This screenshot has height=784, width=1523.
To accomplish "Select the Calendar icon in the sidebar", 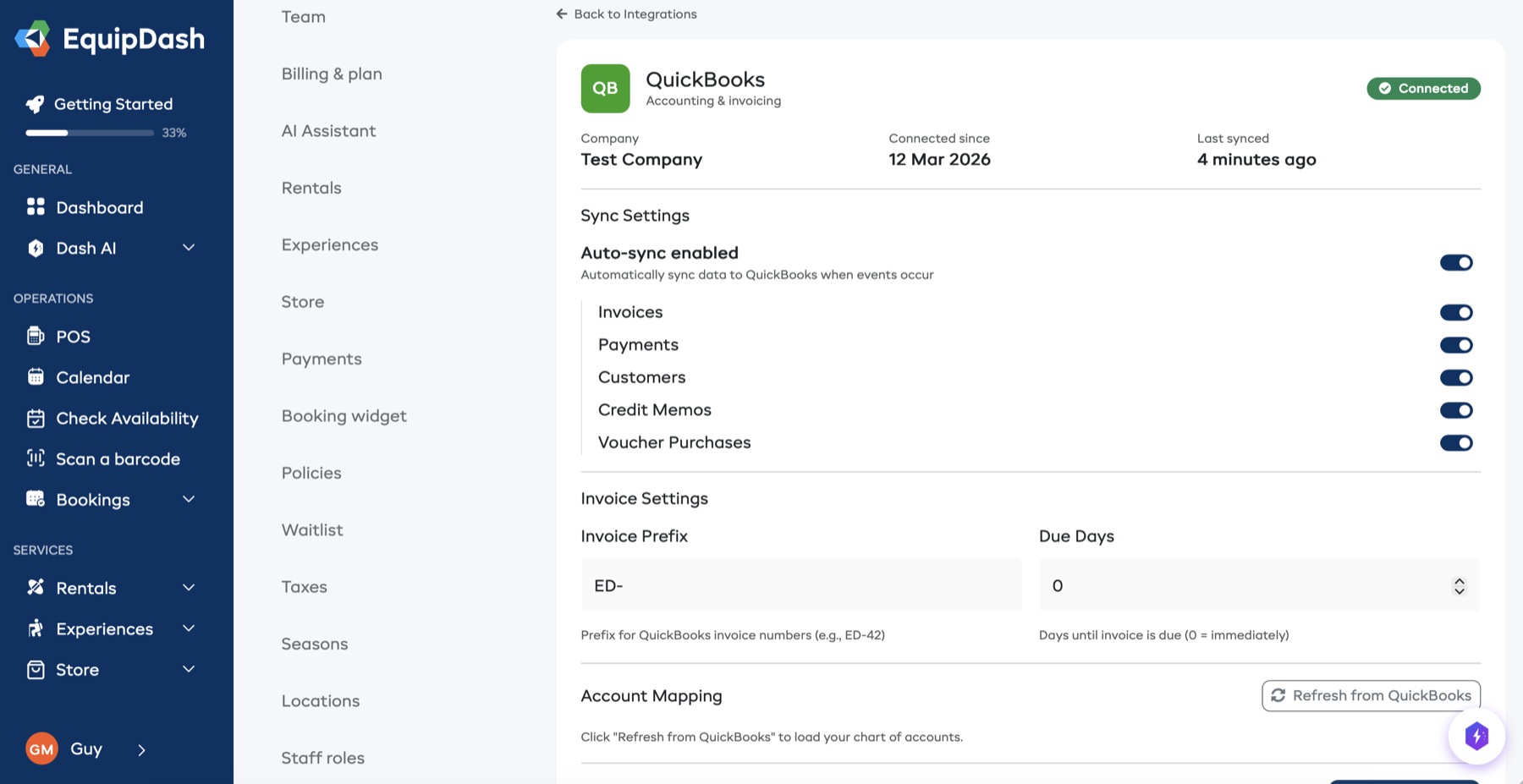I will (36, 376).
